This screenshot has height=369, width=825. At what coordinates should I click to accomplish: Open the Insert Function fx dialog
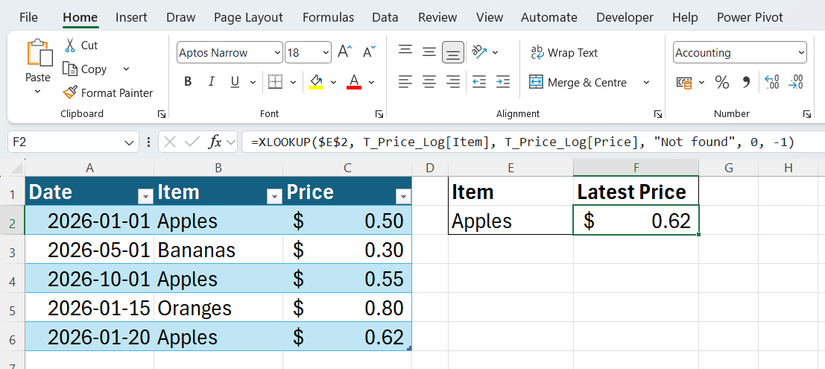[215, 142]
